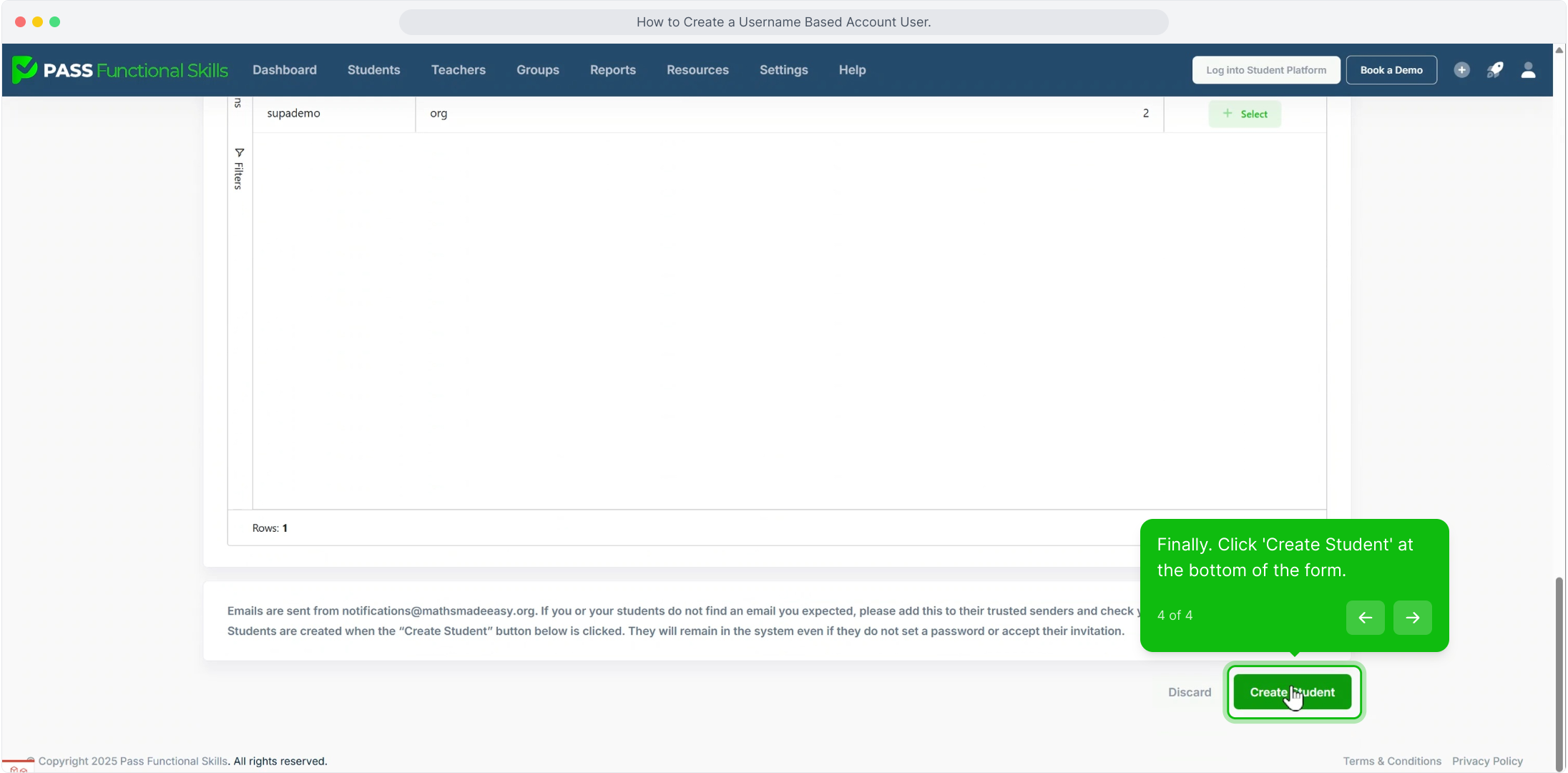Viewport: 1568px width, 773px height.
Task: Click Log into Student Platform
Action: click(x=1265, y=70)
